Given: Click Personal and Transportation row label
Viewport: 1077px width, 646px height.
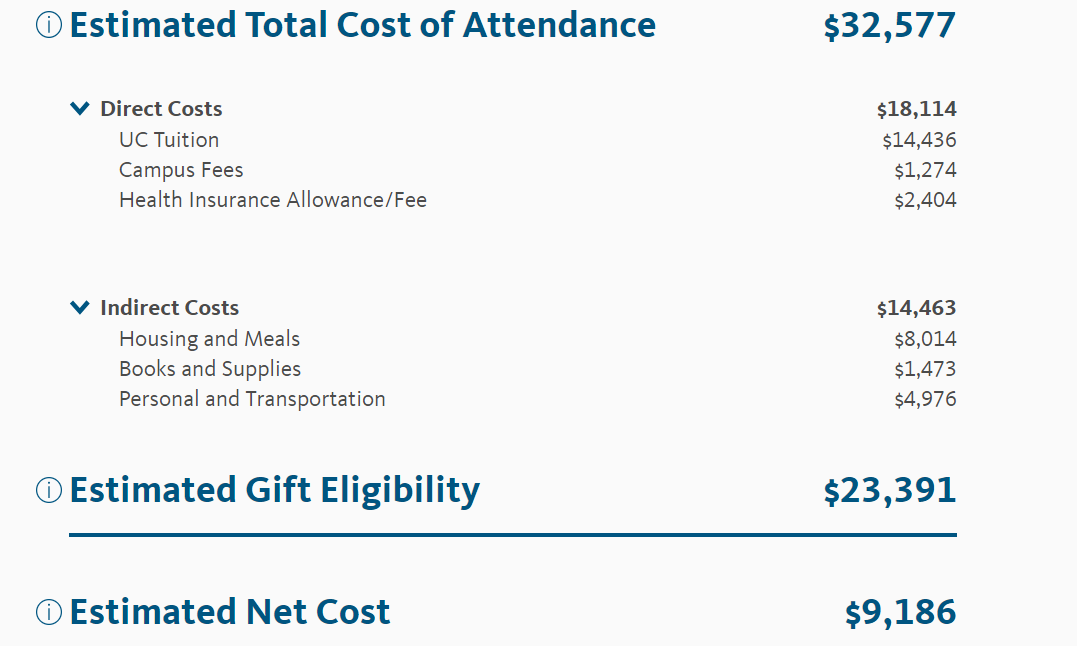Looking at the screenshot, I should pyautogui.click(x=252, y=399).
